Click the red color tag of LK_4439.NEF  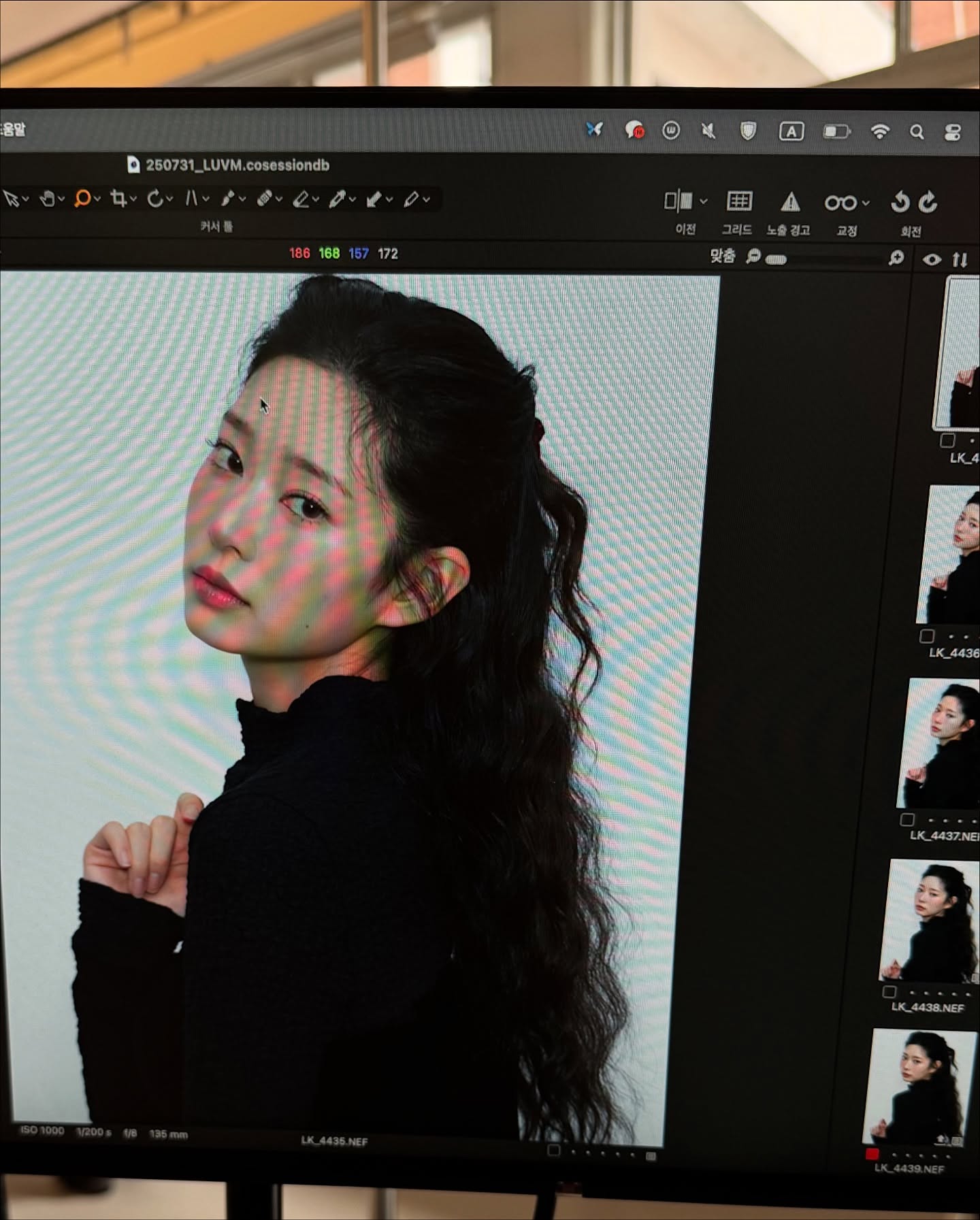pyautogui.click(x=872, y=1153)
